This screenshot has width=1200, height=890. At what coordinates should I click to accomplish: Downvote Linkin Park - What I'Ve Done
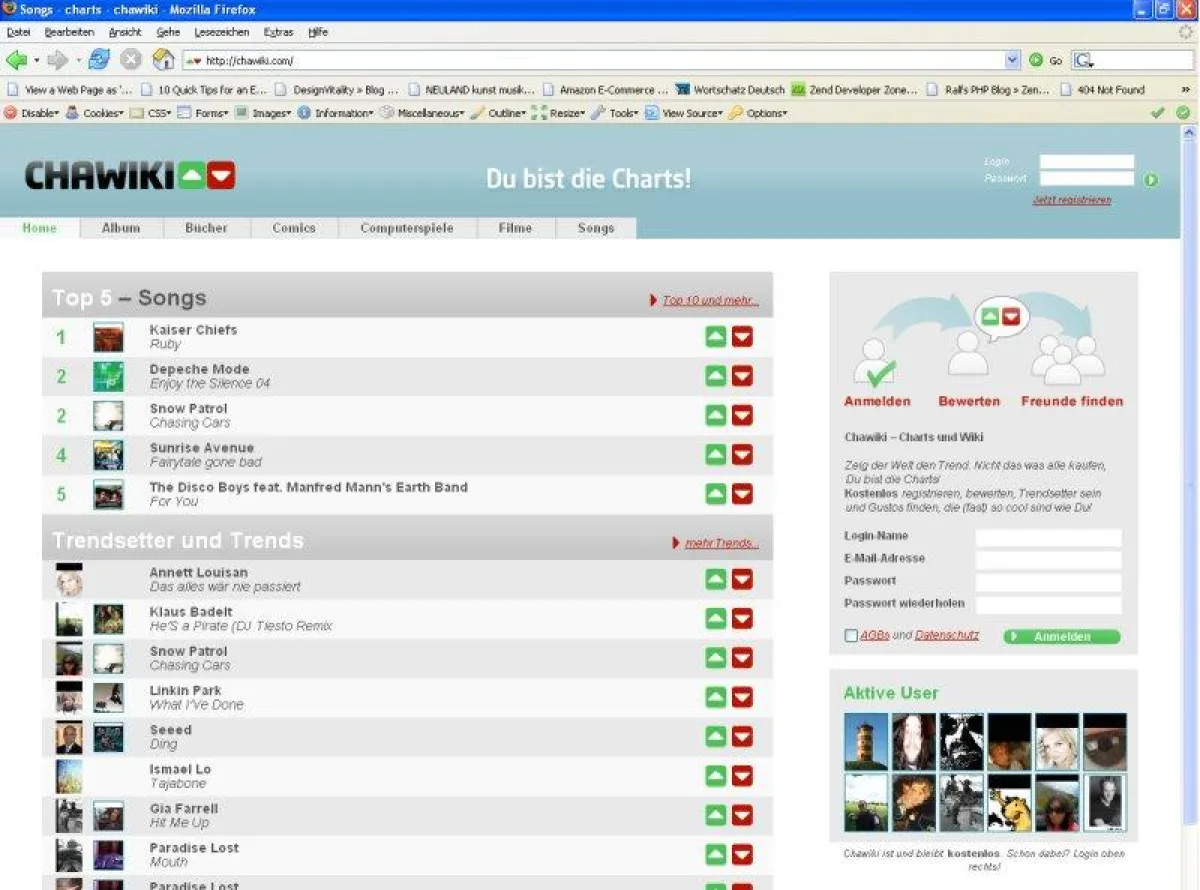point(742,697)
